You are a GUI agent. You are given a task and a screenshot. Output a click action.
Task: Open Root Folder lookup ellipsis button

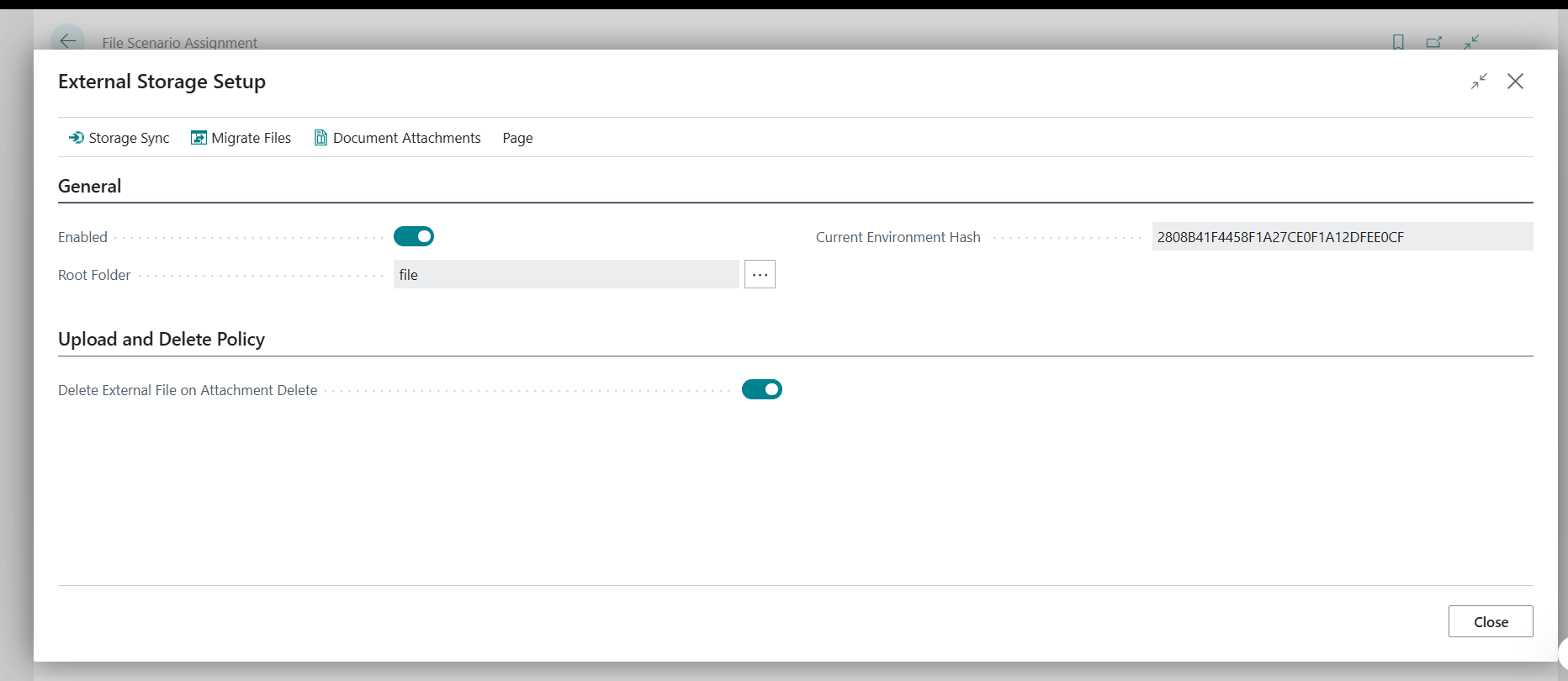coord(760,274)
